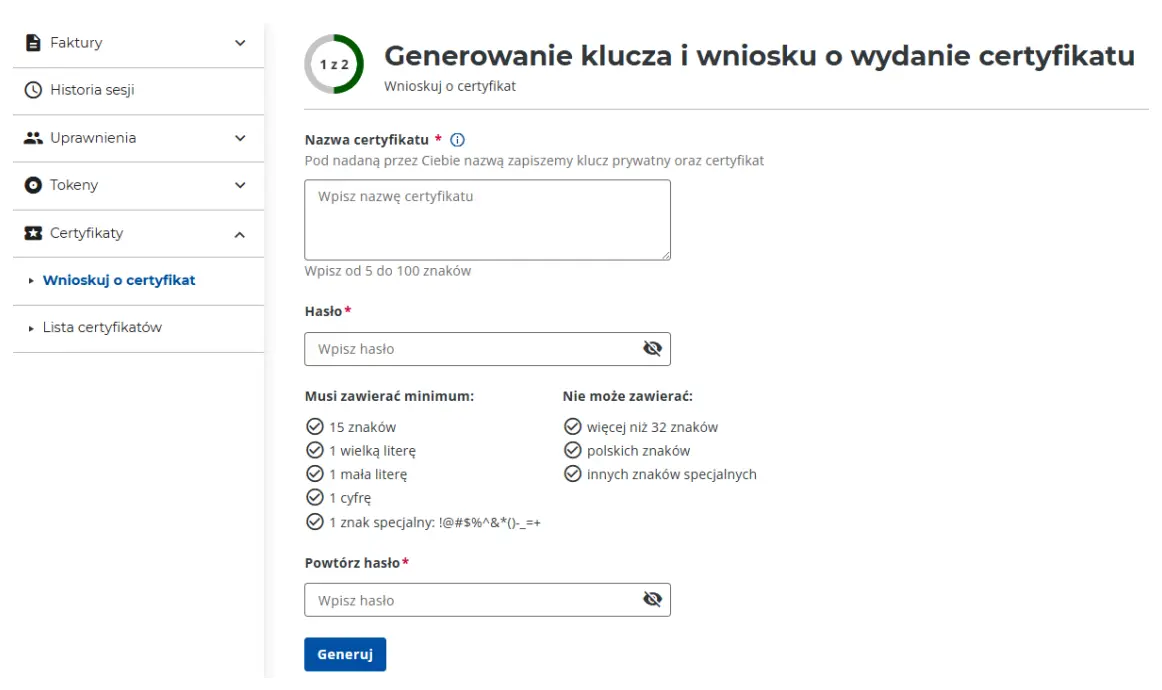
Task: Select Wnioskuj o certyfikat menu item
Action: (x=119, y=281)
